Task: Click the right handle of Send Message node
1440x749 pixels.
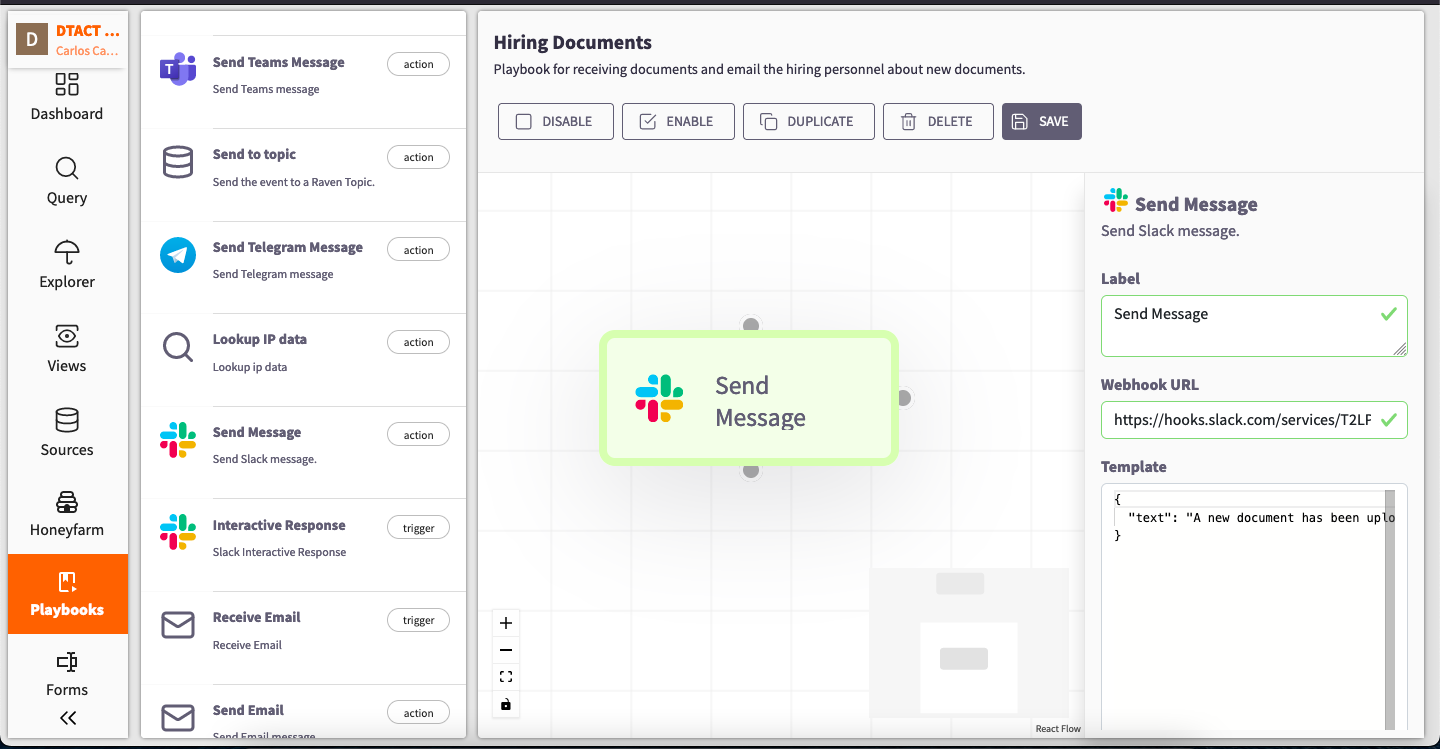Action: (x=903, y=398)
